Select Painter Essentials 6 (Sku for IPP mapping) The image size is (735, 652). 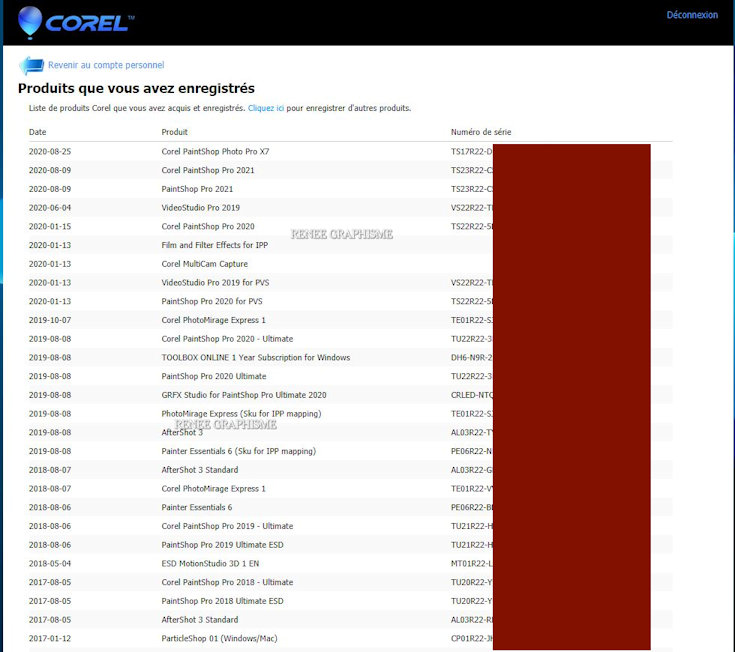coord(239,451)
